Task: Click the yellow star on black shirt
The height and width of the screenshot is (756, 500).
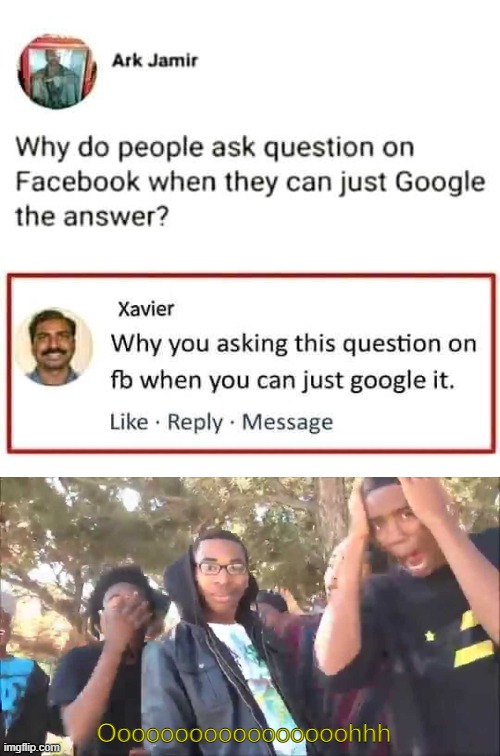Action: 430,637
